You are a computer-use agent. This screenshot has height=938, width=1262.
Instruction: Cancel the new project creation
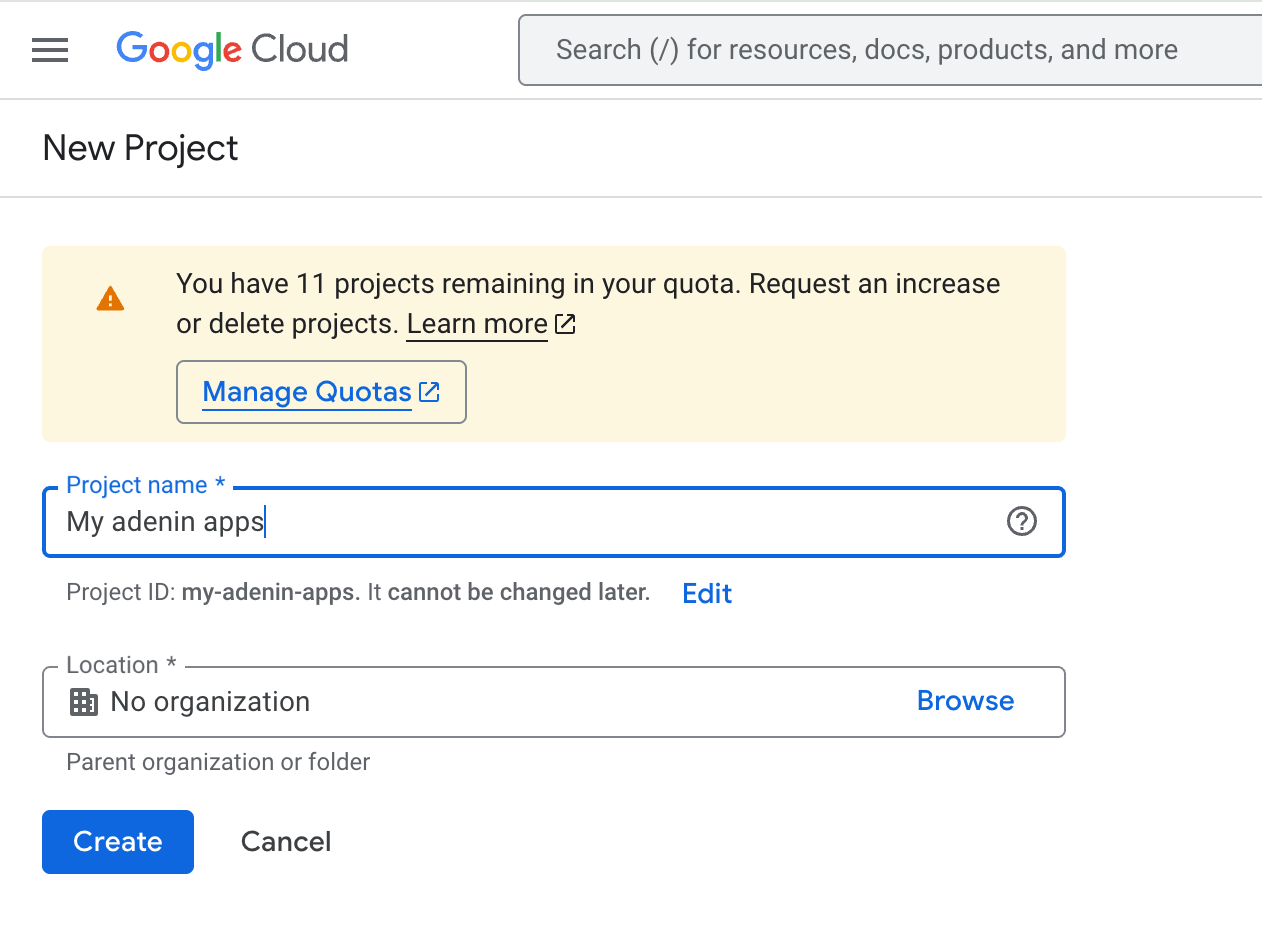click(x=286, y=842)
